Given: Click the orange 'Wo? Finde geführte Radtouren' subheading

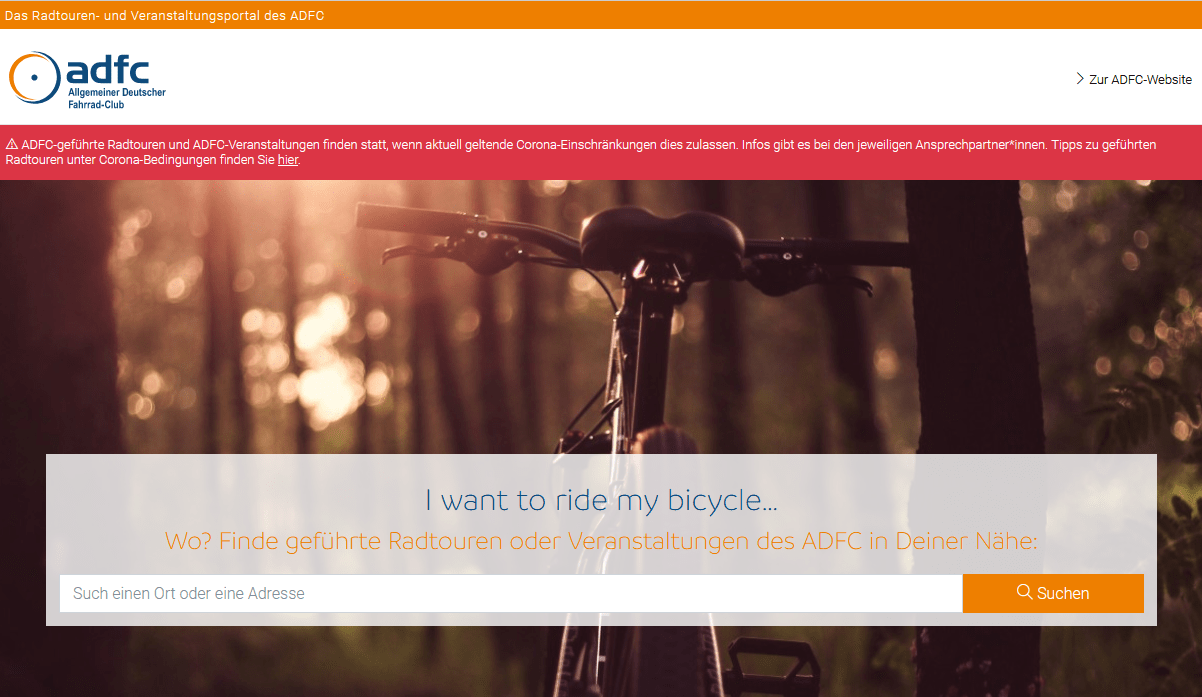Looking at the screenshot, I should (x=601, y=542).
